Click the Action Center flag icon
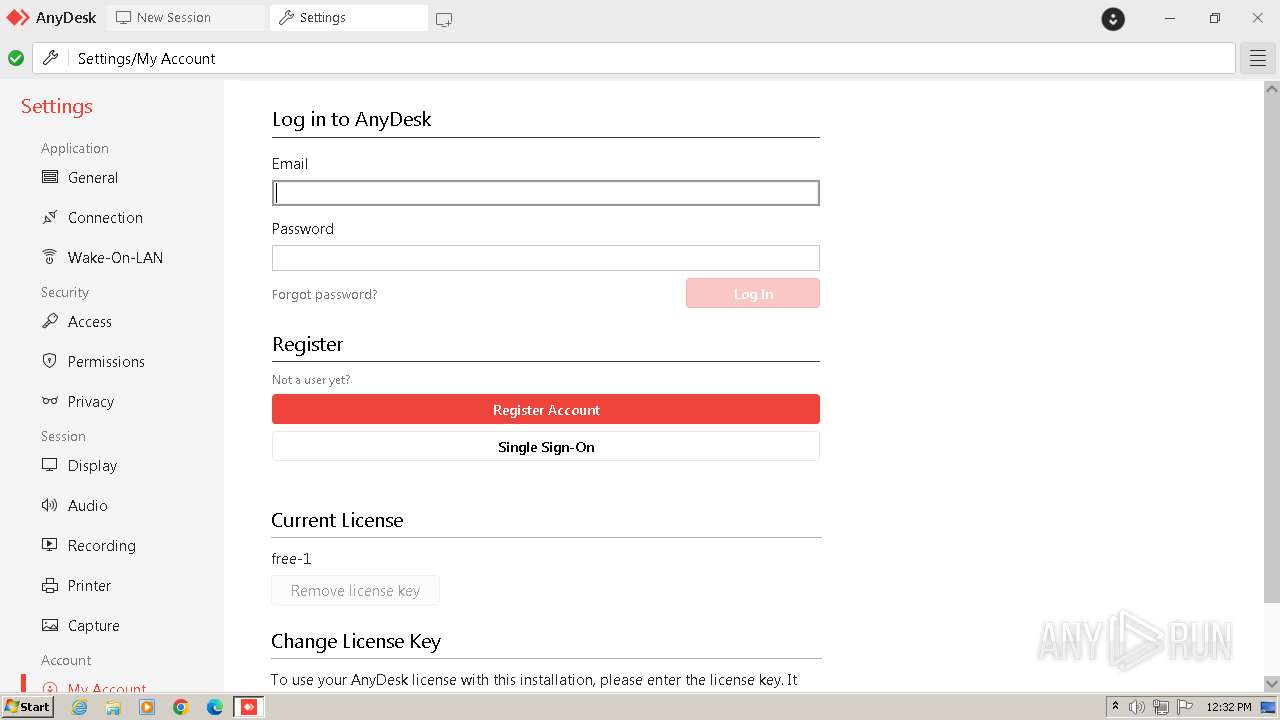1280x720 pixels. point(1185,707)
